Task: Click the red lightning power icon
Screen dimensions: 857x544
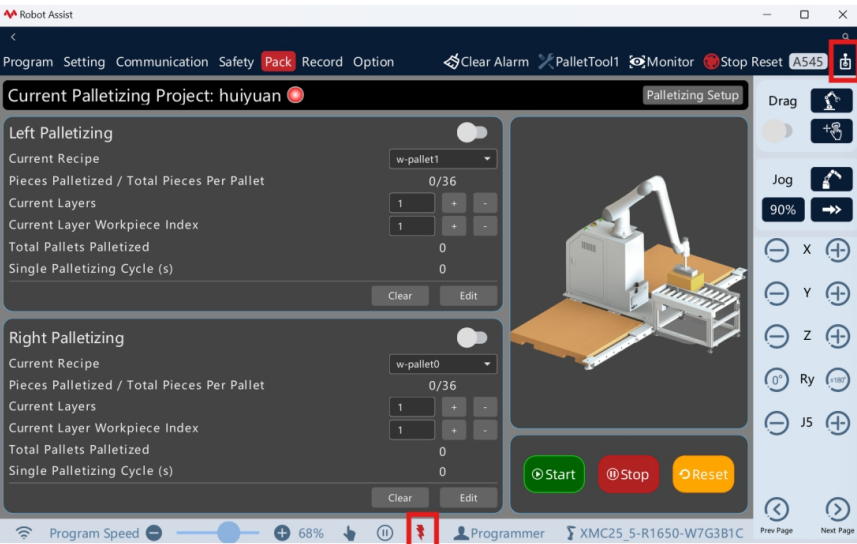Action: point(421,532)
